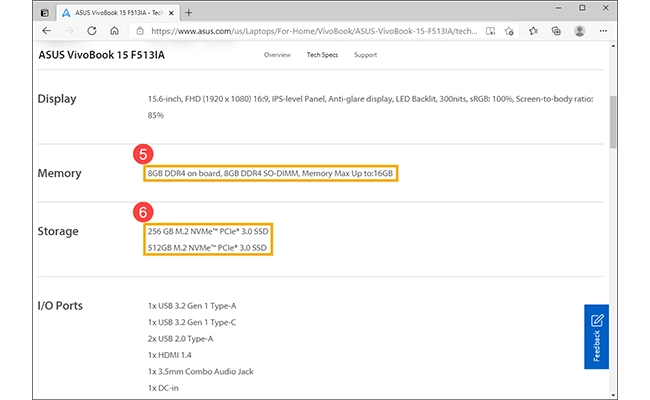This screenshot has width=650, height=400.
Task: Maximize the browser window
Action: point(582,8)
